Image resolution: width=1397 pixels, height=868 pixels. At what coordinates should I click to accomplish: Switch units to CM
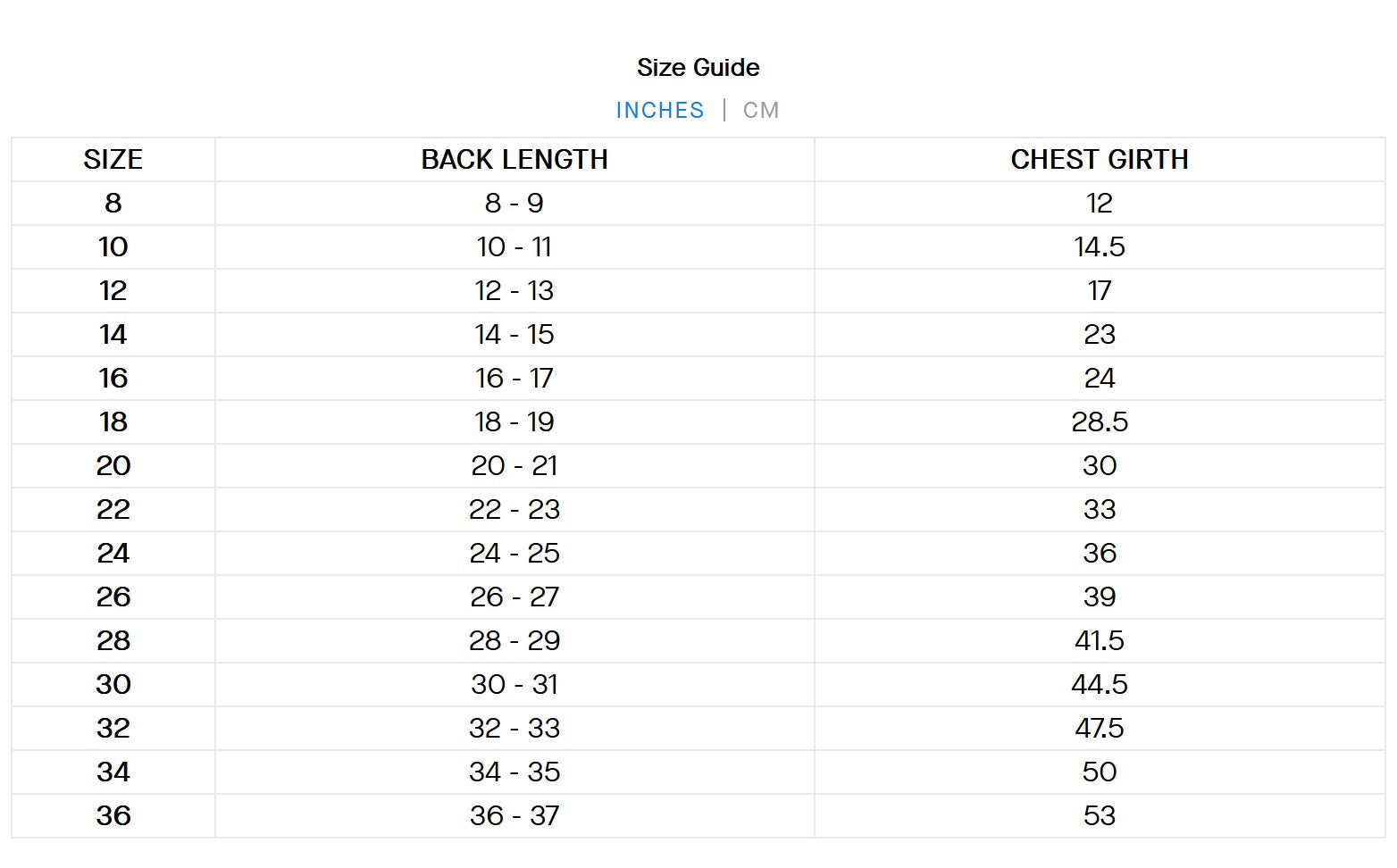761,110
